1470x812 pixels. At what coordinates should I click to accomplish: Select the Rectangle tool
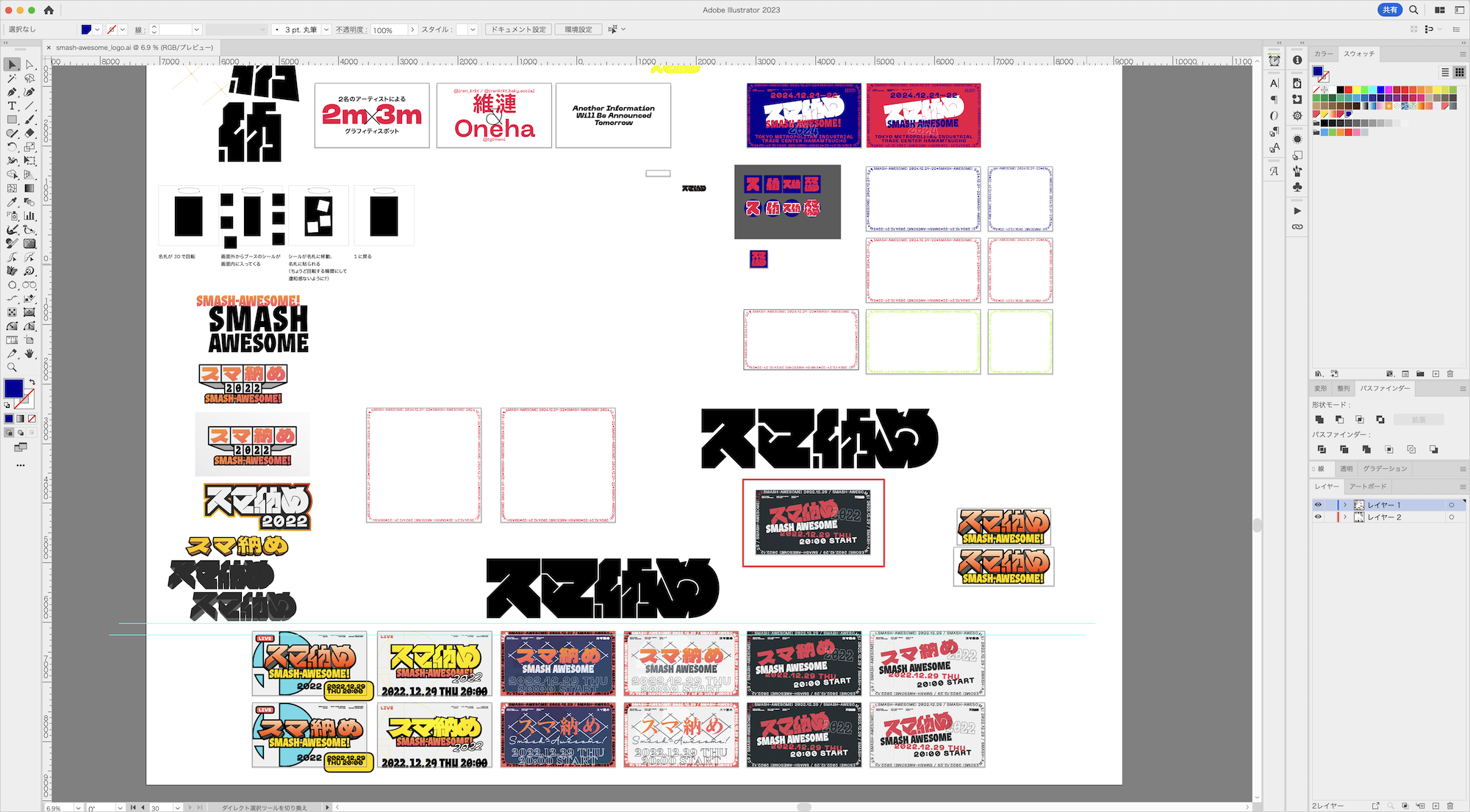pos(12,120)
